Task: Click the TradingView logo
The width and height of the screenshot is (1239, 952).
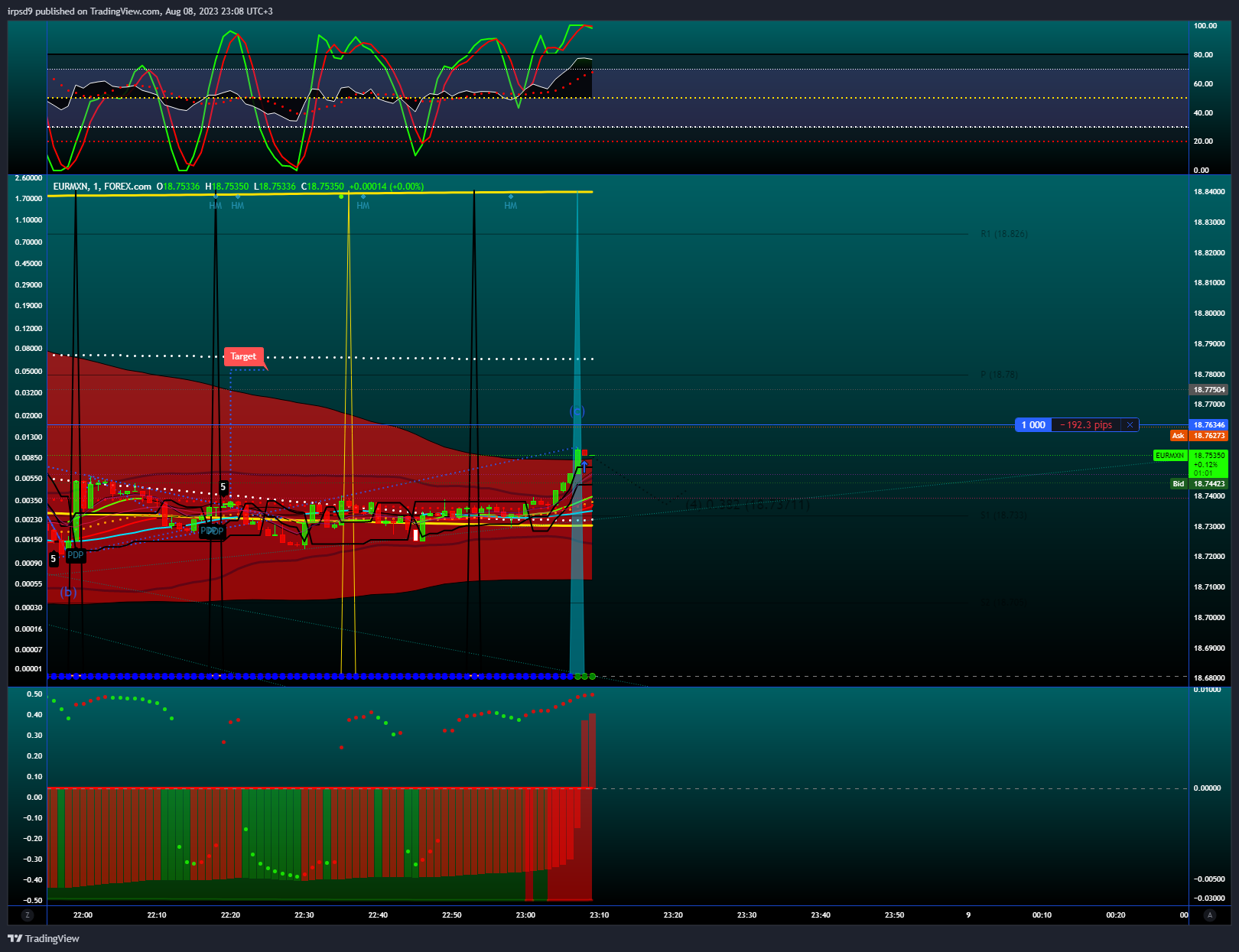Action: point(44,938)
